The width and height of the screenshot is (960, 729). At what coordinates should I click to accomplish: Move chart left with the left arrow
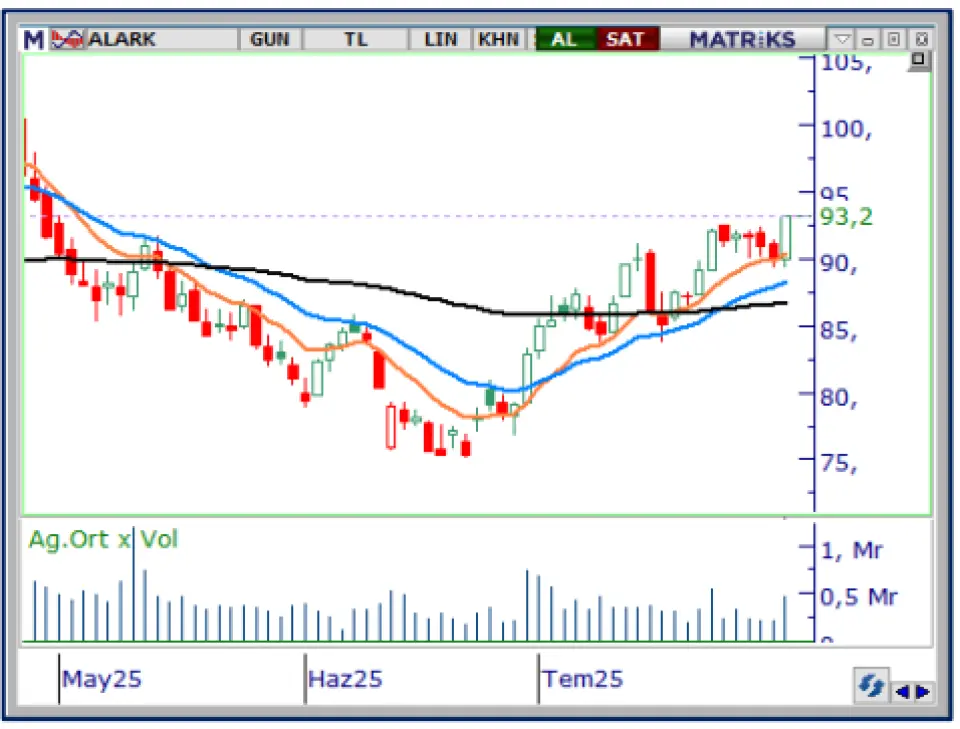click(902, 692)
